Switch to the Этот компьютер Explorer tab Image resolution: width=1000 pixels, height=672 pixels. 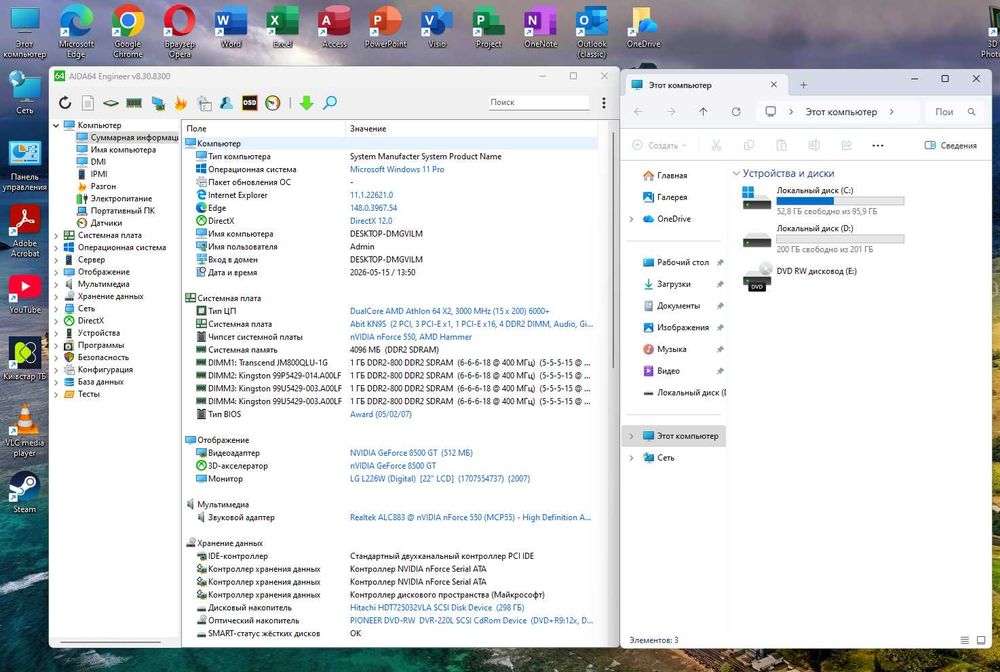[x=705, y=85]
